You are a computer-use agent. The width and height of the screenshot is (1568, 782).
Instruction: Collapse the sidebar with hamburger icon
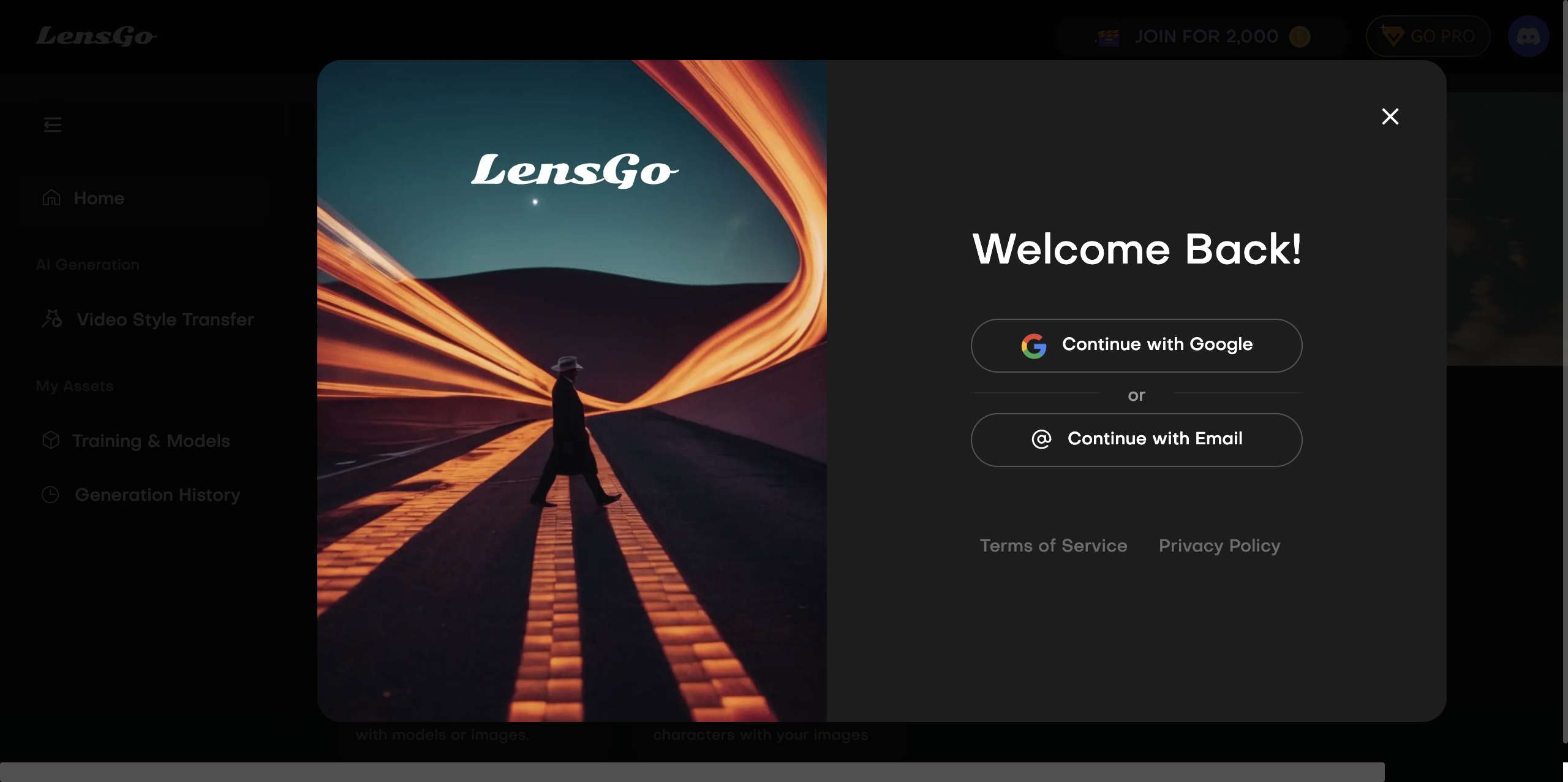(53, 125)
